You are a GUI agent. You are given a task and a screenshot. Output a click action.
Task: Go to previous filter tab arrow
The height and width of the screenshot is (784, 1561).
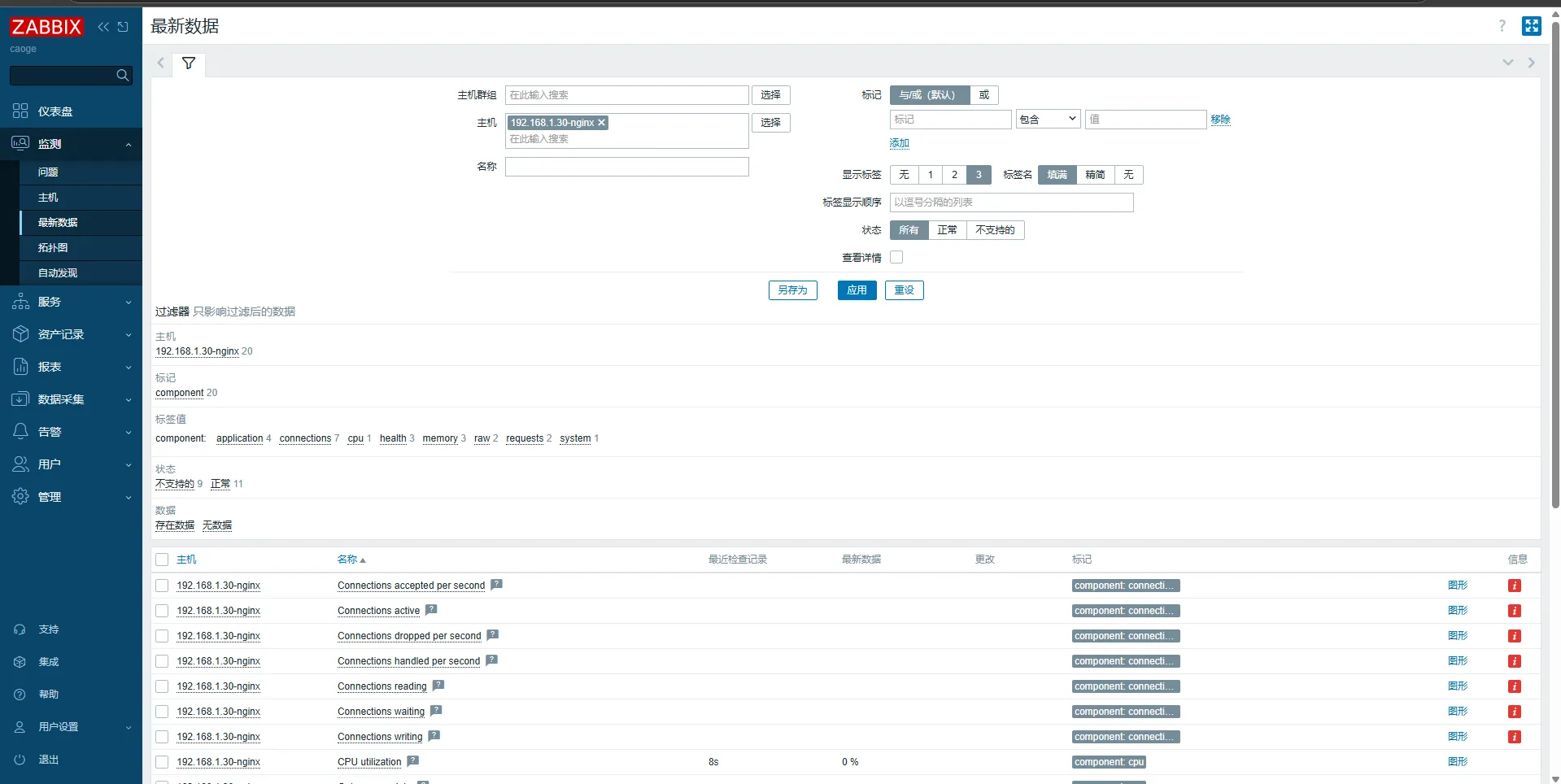click(x=161, y=63)
